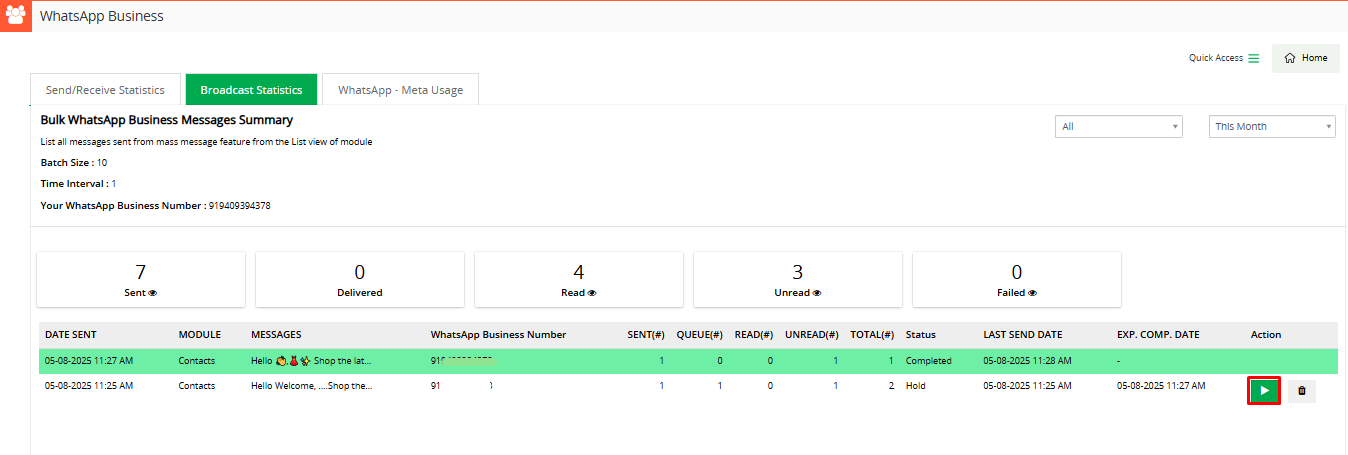
Task: Show read messages via Read eye icon
Action: tap(592, 294)
